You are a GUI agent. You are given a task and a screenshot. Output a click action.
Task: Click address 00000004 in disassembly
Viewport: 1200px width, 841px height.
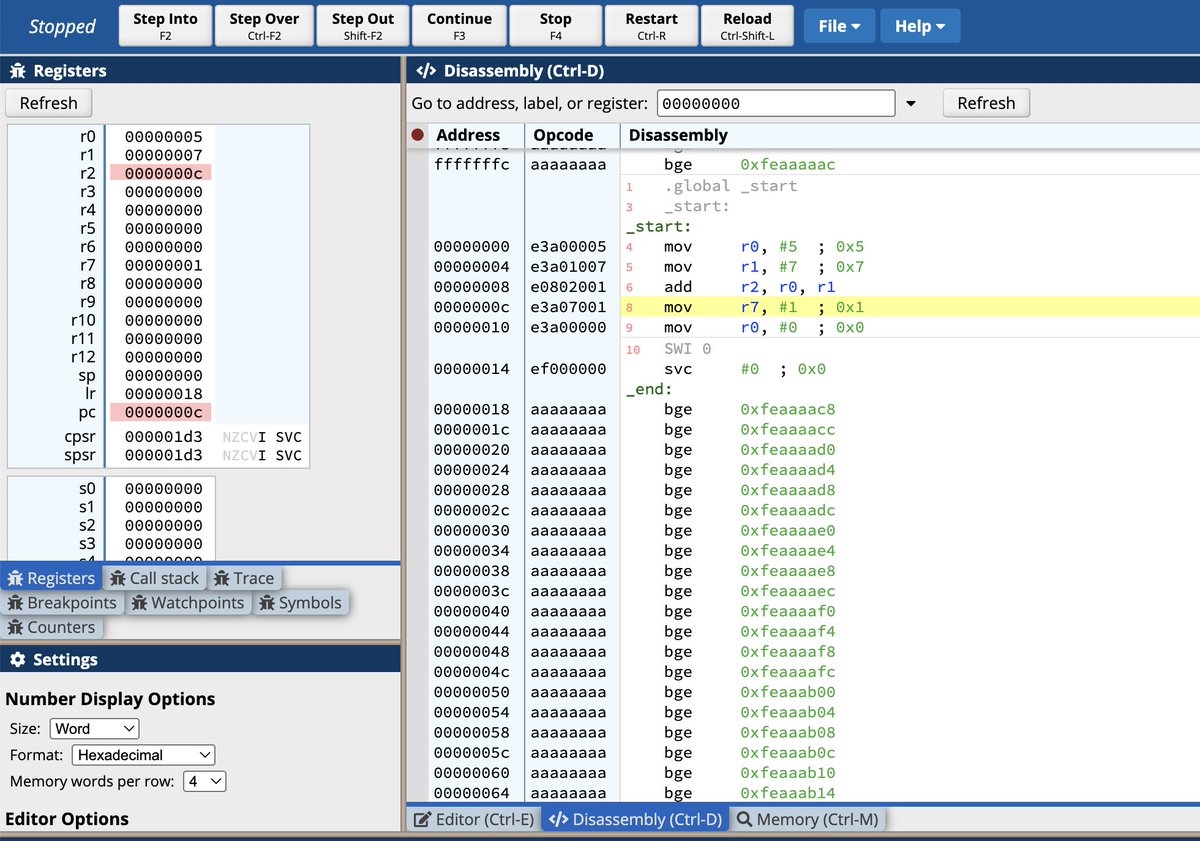pos(471,267)
